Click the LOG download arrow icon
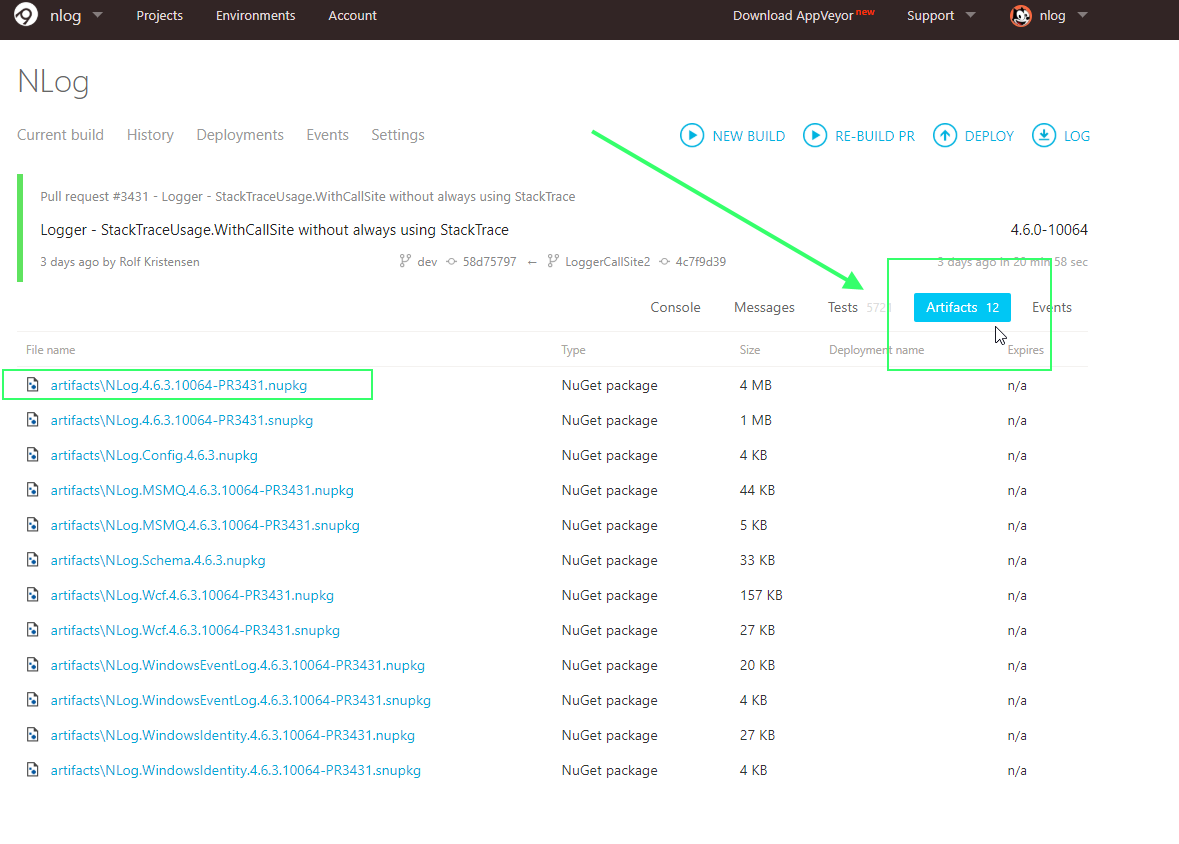 click(1044, 135)
